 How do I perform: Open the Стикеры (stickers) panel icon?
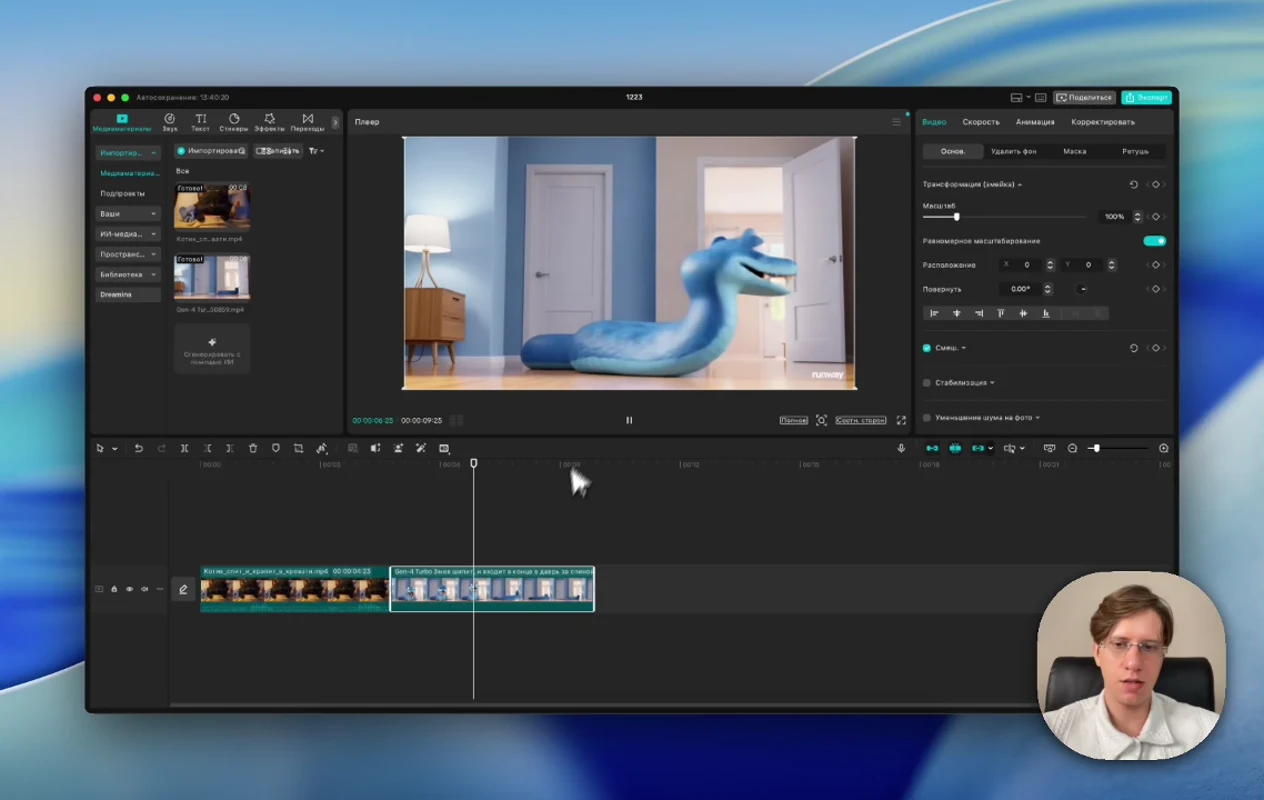234,122
